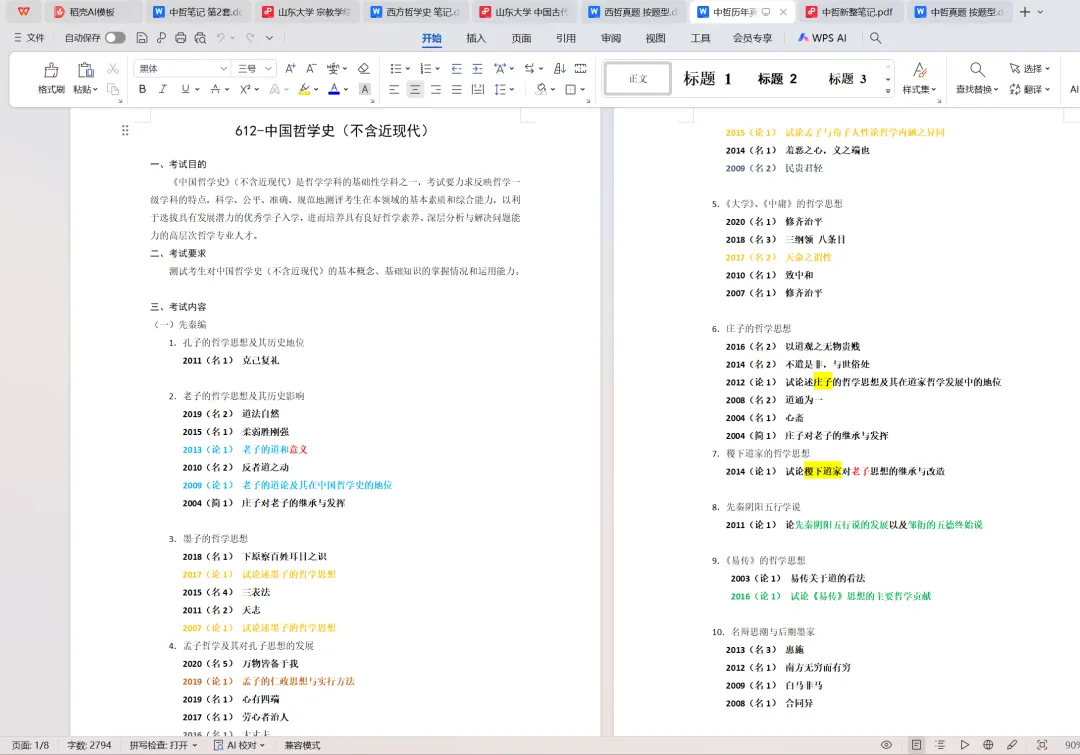Click the 正文 style color swatch box
This screenshot has height=755, width=1080.
[637, 78]
